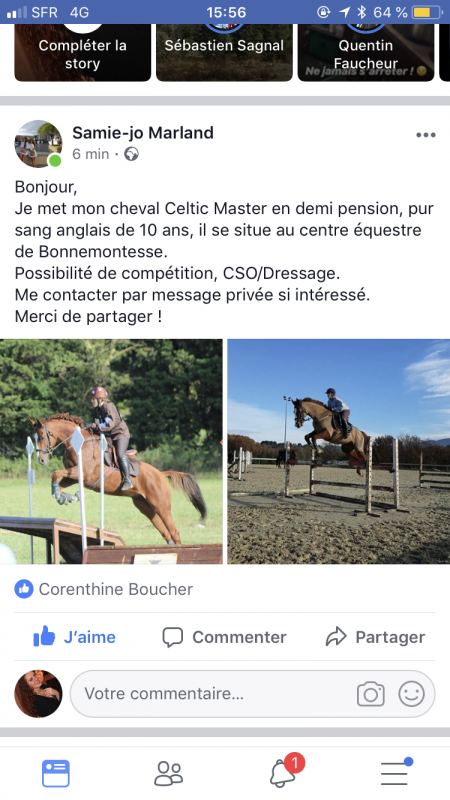Tap Samie-jo Marland's profile picture
The width and height of the screenshot is (450, 800).
pos(38,144)
